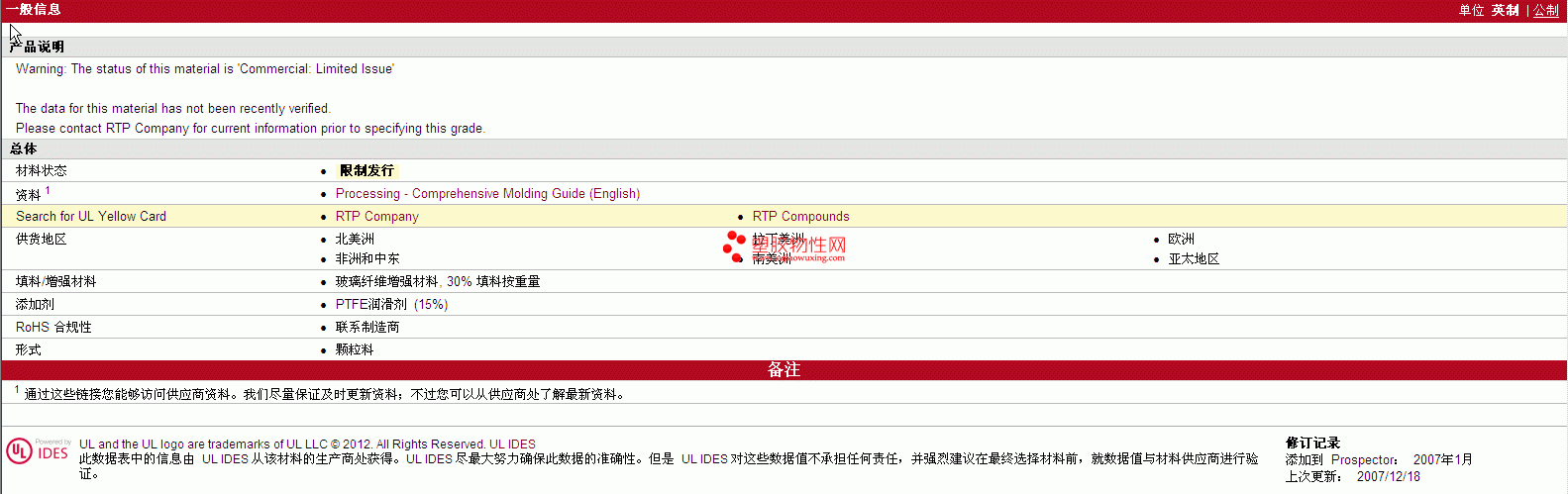Click the UL IDES logo icon
The image size is (1568, 494).
click(38, 451)
